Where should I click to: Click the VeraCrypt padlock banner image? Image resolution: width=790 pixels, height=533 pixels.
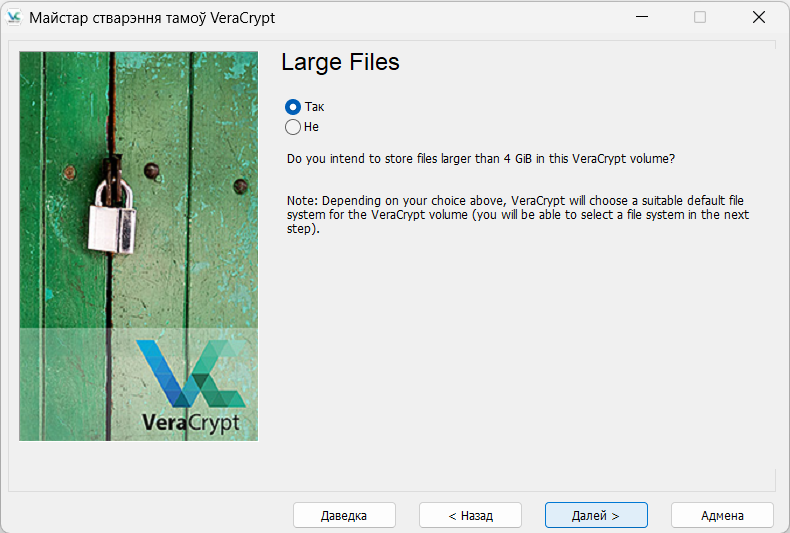click(139, 246)
